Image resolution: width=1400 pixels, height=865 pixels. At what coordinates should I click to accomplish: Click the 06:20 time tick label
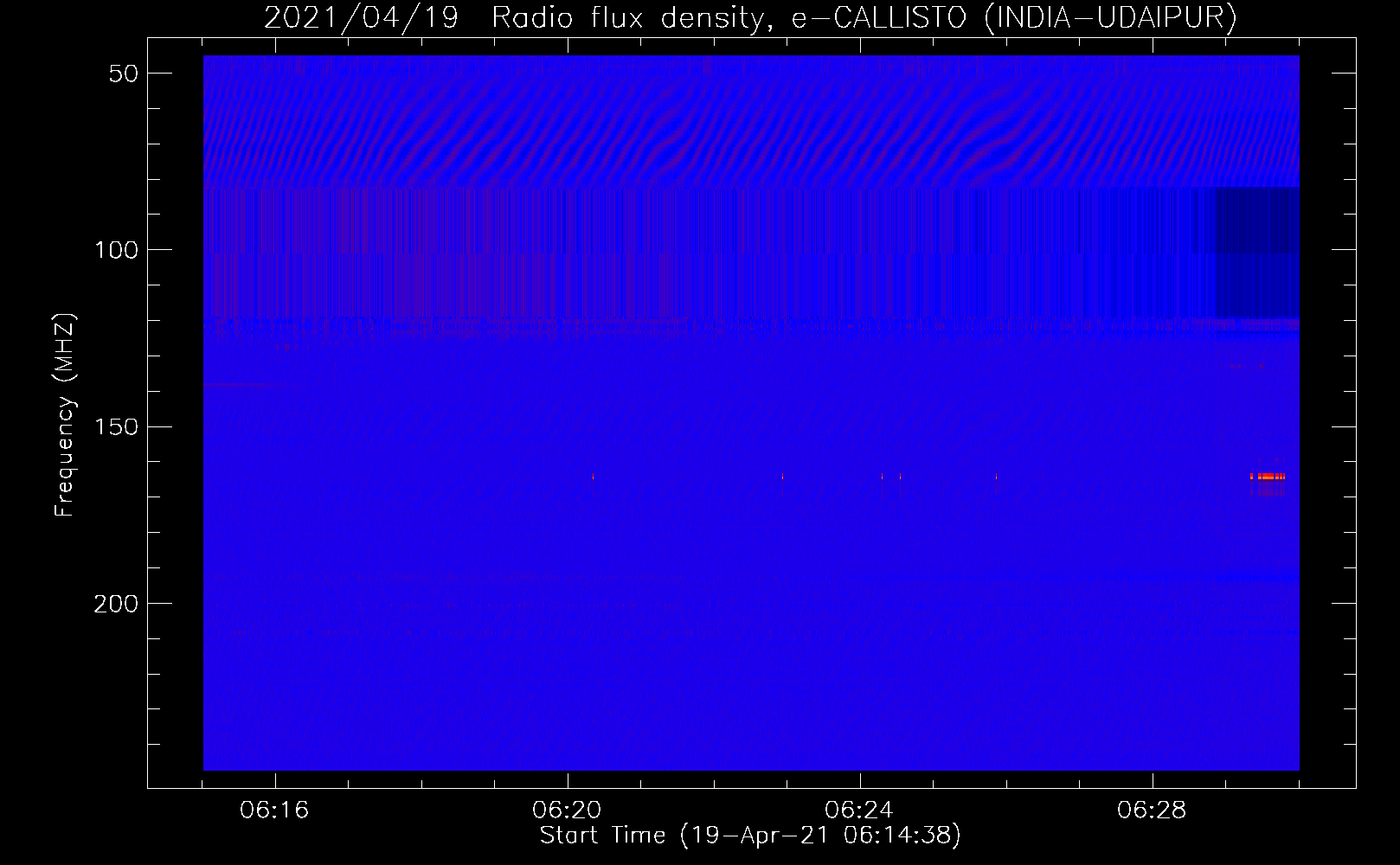tap(567, 810)
